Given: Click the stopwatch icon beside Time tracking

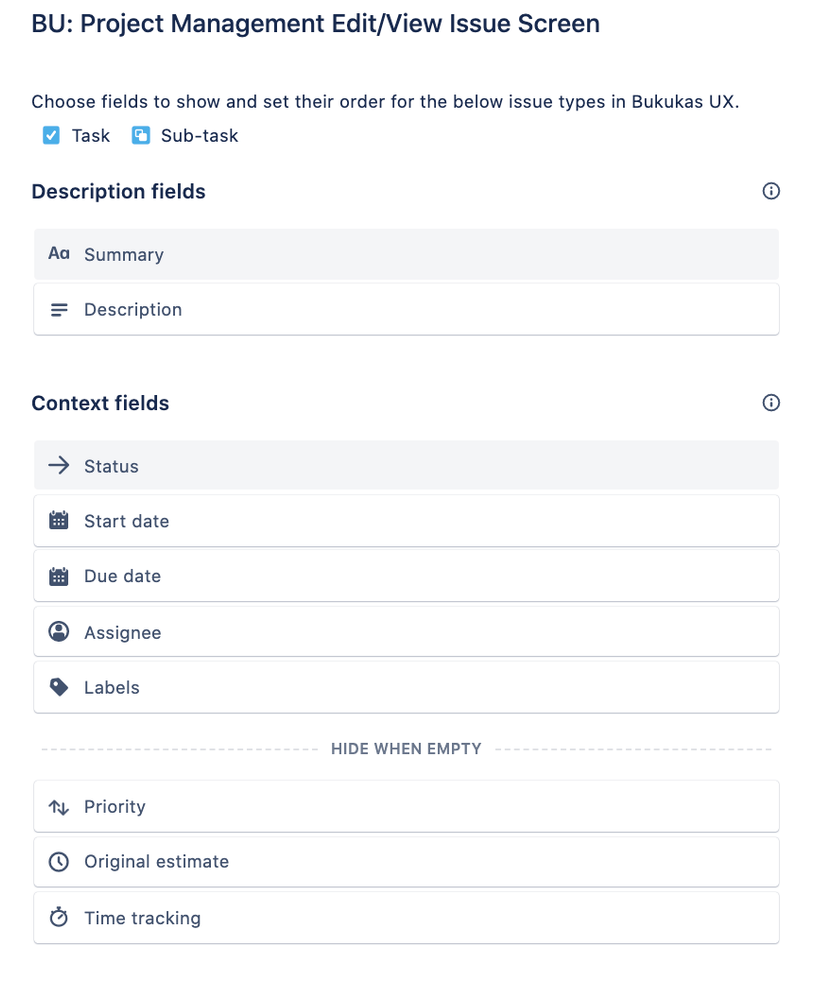Looking at the screenshot, I should 59,917.
